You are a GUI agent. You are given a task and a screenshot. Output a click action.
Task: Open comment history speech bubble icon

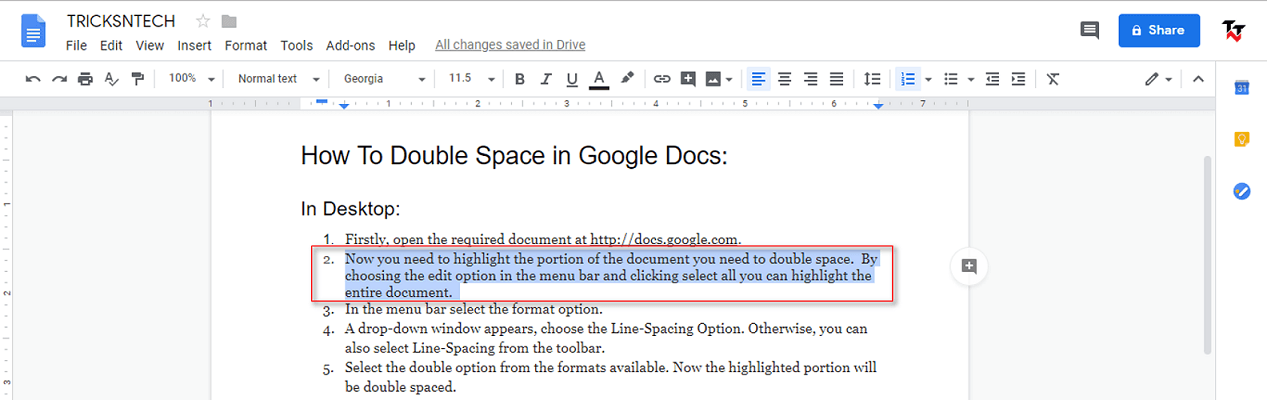coord(1090,31)
